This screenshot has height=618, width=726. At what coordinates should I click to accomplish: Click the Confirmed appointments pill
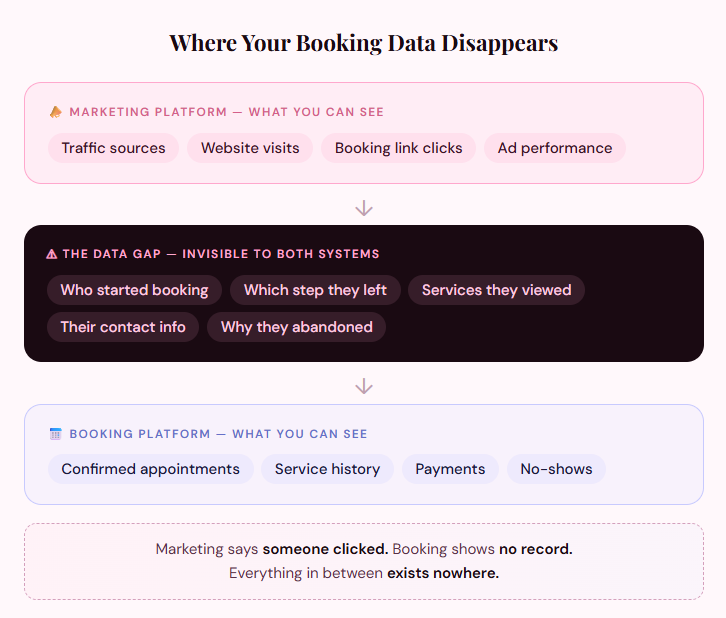pos(150,469)
